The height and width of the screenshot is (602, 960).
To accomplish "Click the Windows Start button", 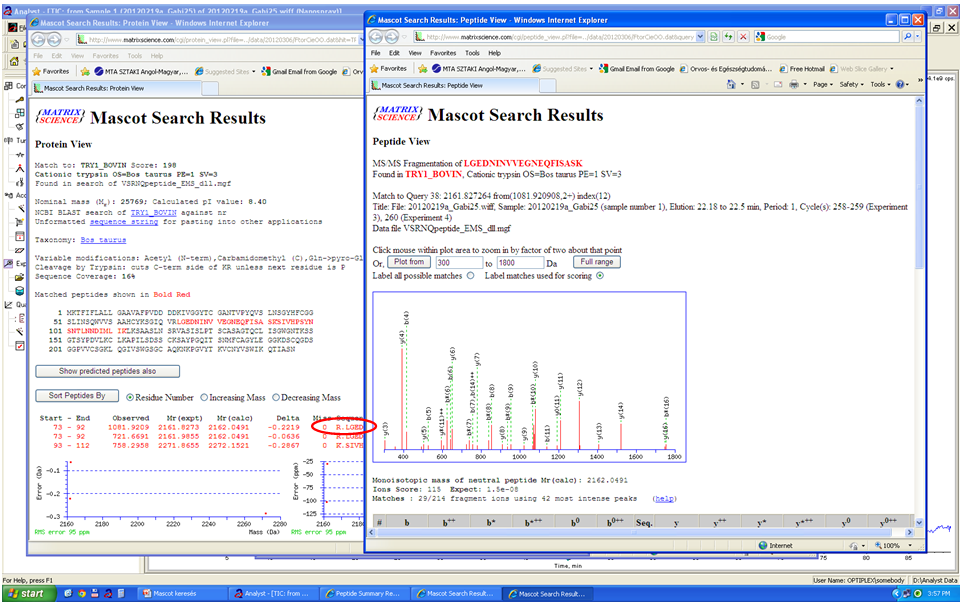I will [x=29, y=593].
